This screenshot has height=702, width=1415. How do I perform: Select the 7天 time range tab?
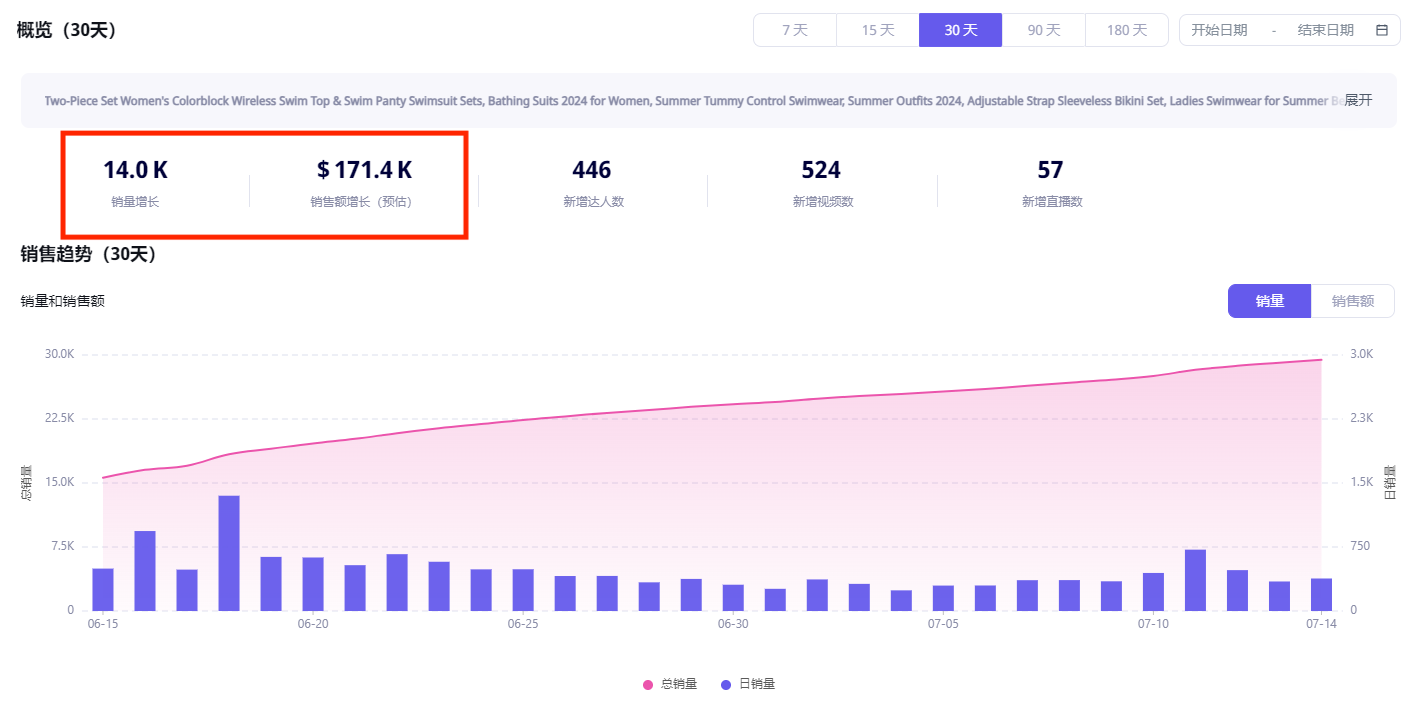tap(795, 30)
